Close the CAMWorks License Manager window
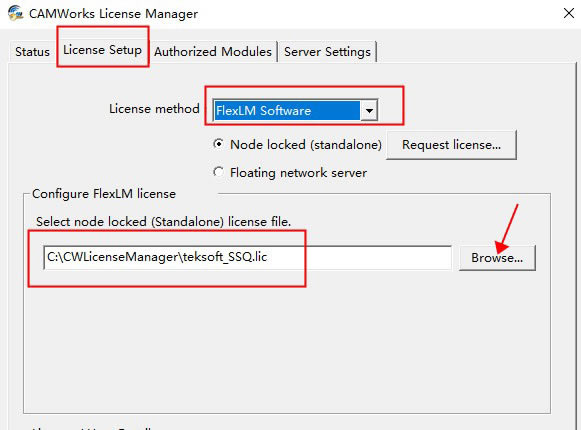This screenshot has height=430, width=581. click(568, 13)
